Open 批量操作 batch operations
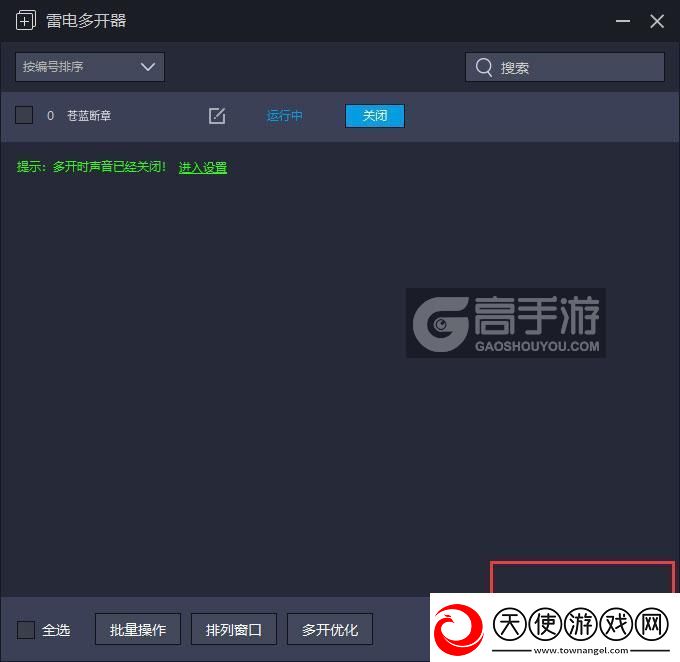The height and width of the screenshot is (662, 680). 138,629
